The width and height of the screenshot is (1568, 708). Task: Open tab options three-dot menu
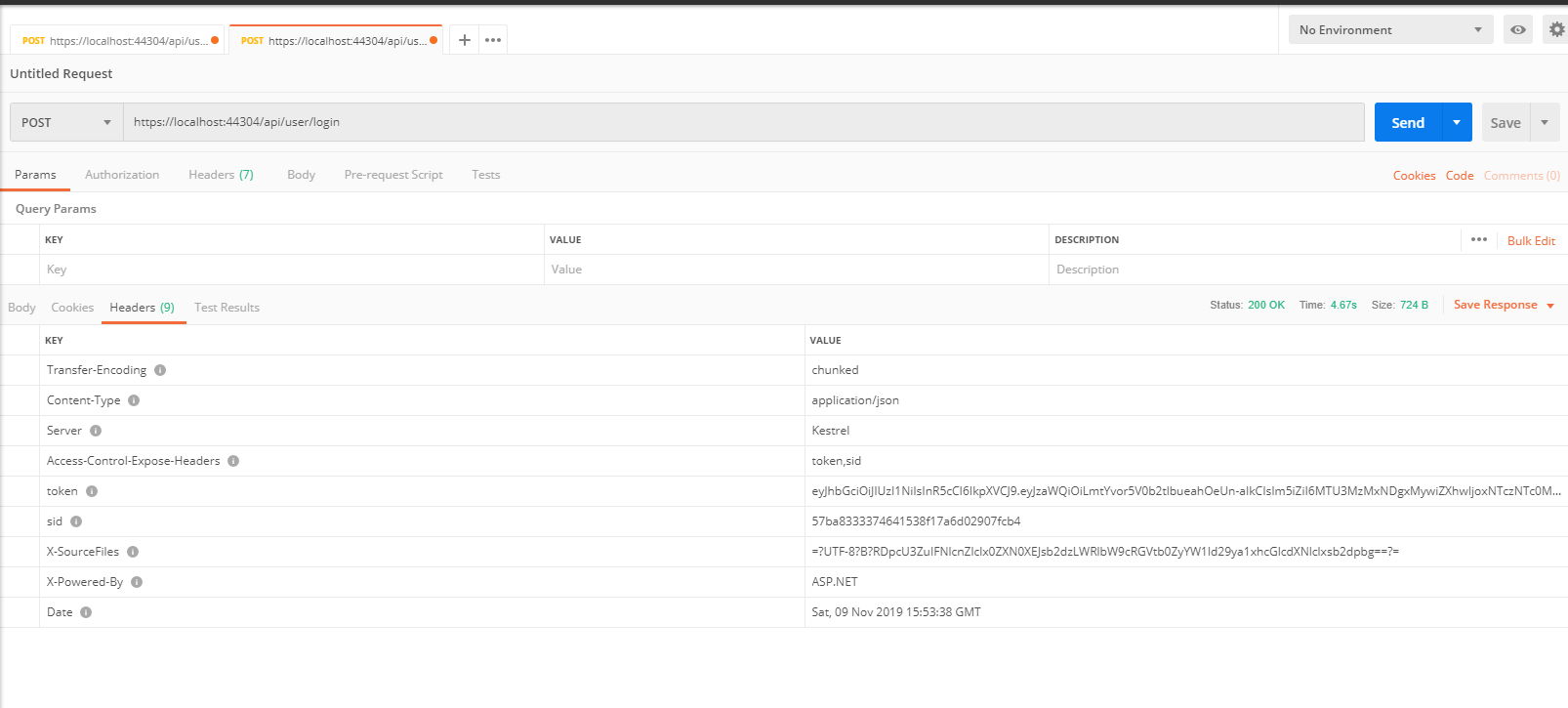(x=493, y=40)
